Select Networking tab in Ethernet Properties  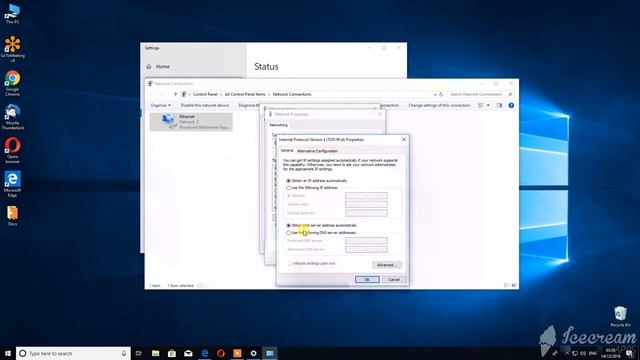[278, 125]
